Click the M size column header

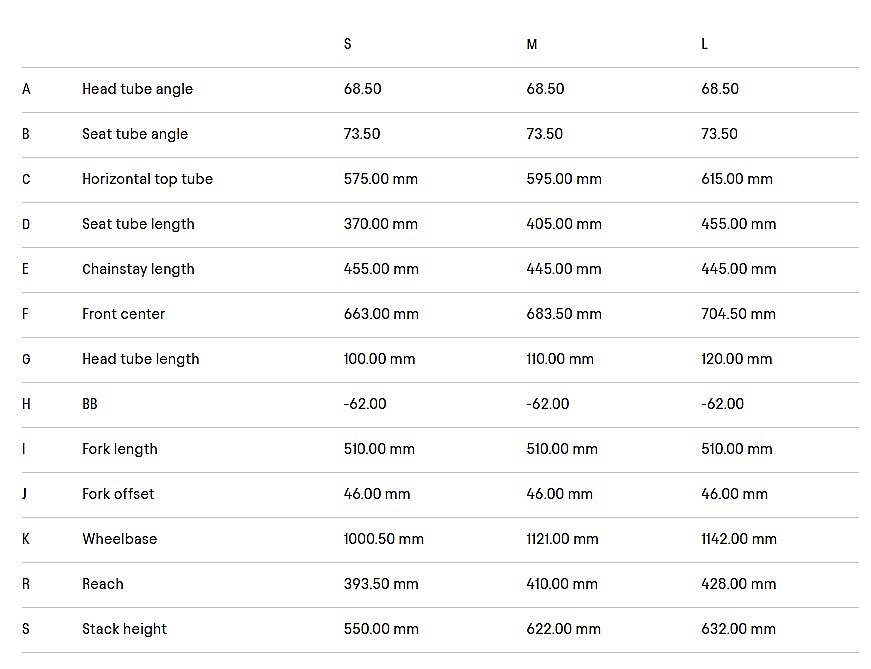coord(532,44)
